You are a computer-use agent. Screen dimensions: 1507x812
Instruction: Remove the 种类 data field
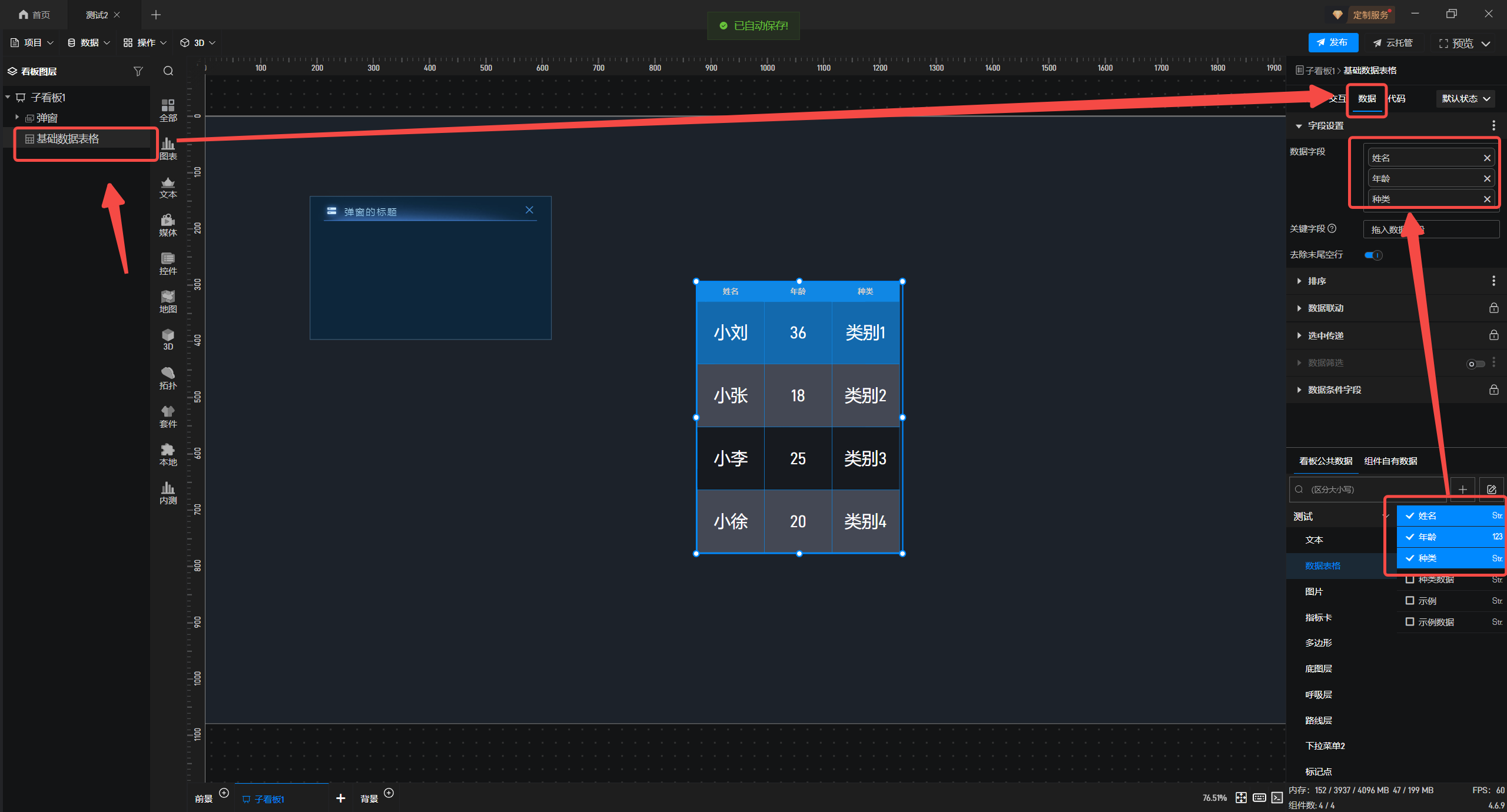point(1487,199)
